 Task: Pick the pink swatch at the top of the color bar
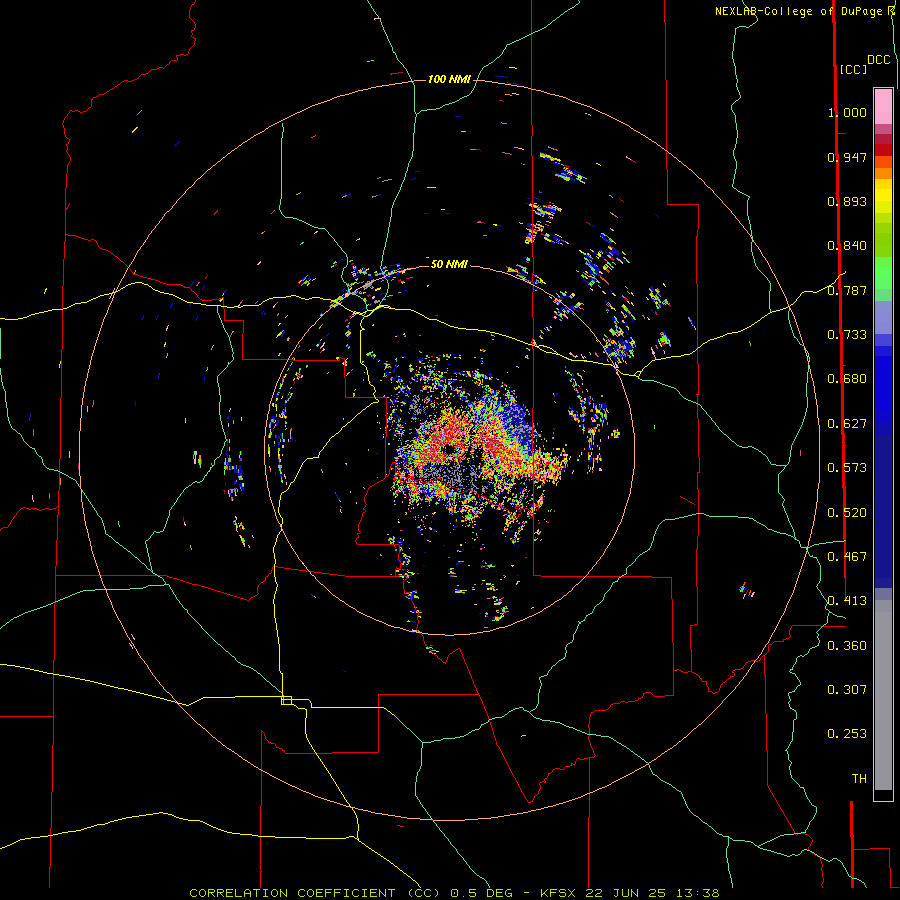pos(883,107)
